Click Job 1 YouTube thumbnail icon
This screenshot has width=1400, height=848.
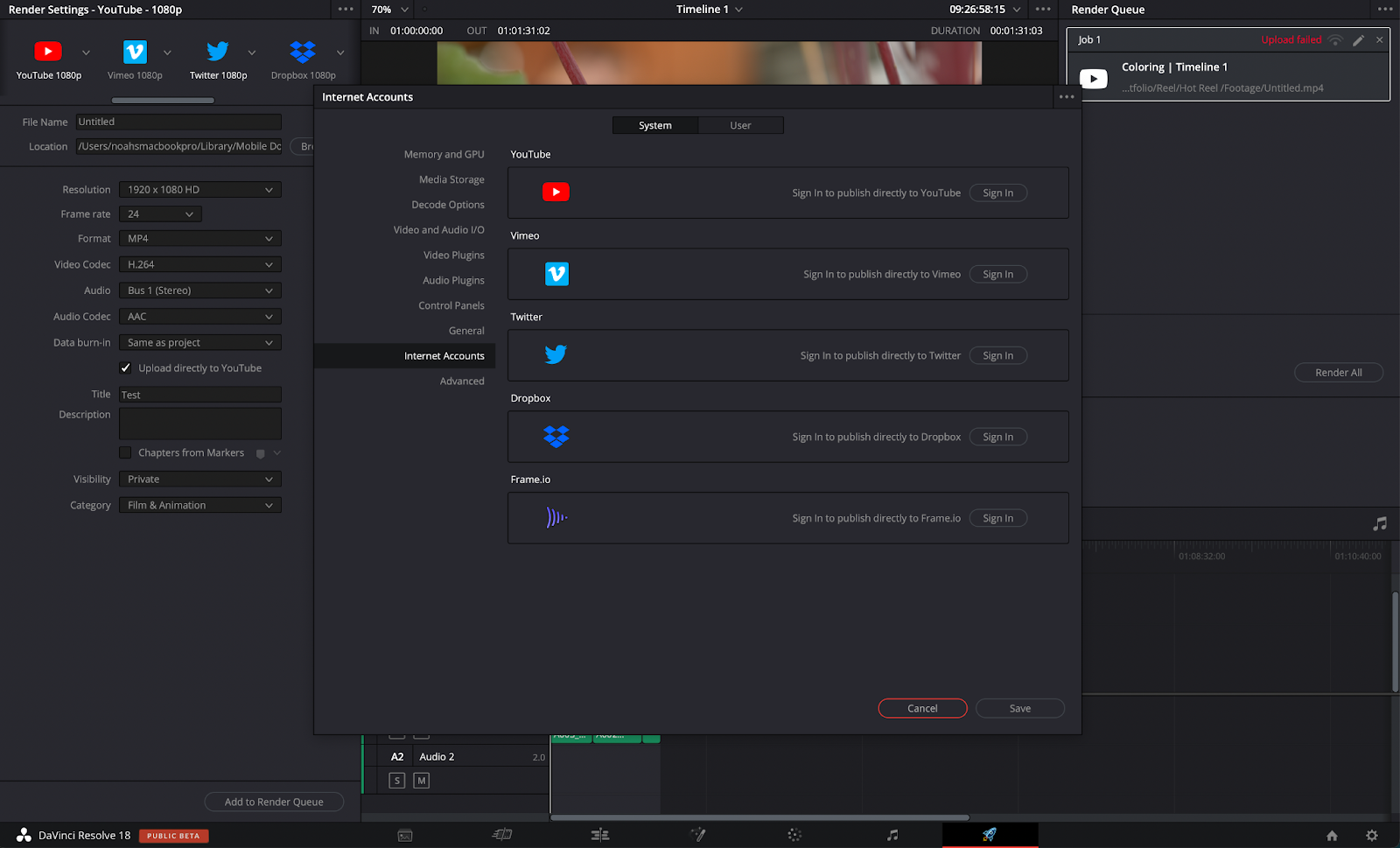pyautogui.click(x=1093, y=79)
